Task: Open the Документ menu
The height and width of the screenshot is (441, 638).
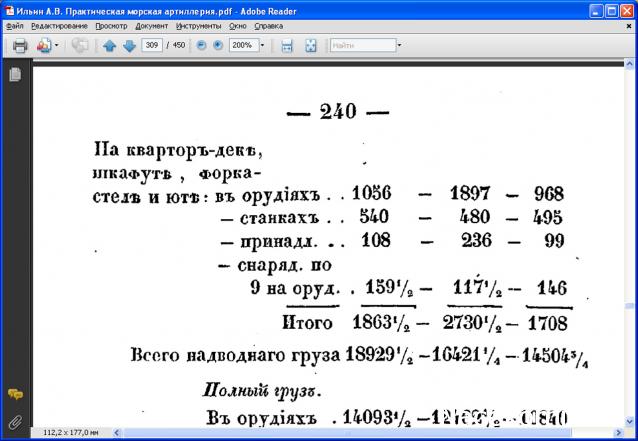Action: pos(151,26)
